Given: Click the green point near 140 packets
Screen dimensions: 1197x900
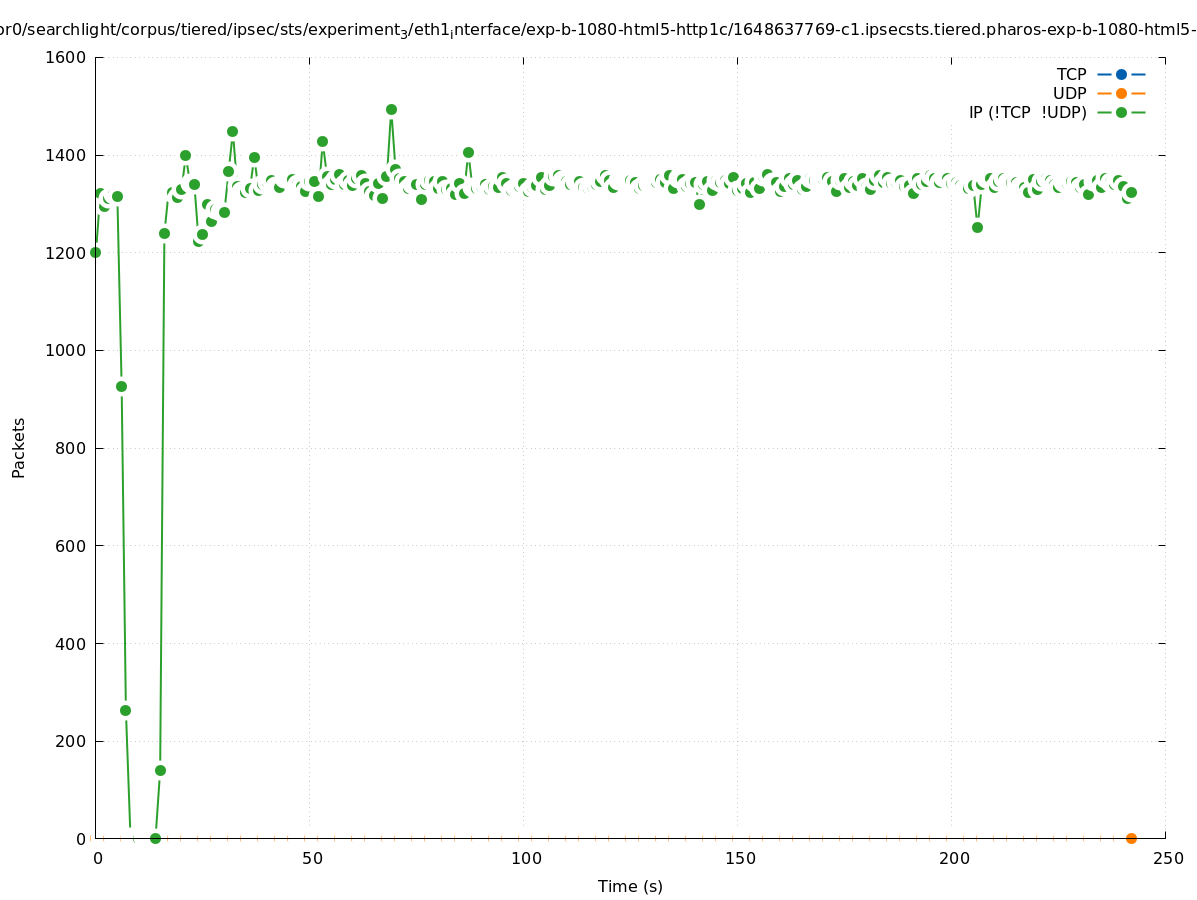Looking at the screenshot, I should click(x=160, y=770).
